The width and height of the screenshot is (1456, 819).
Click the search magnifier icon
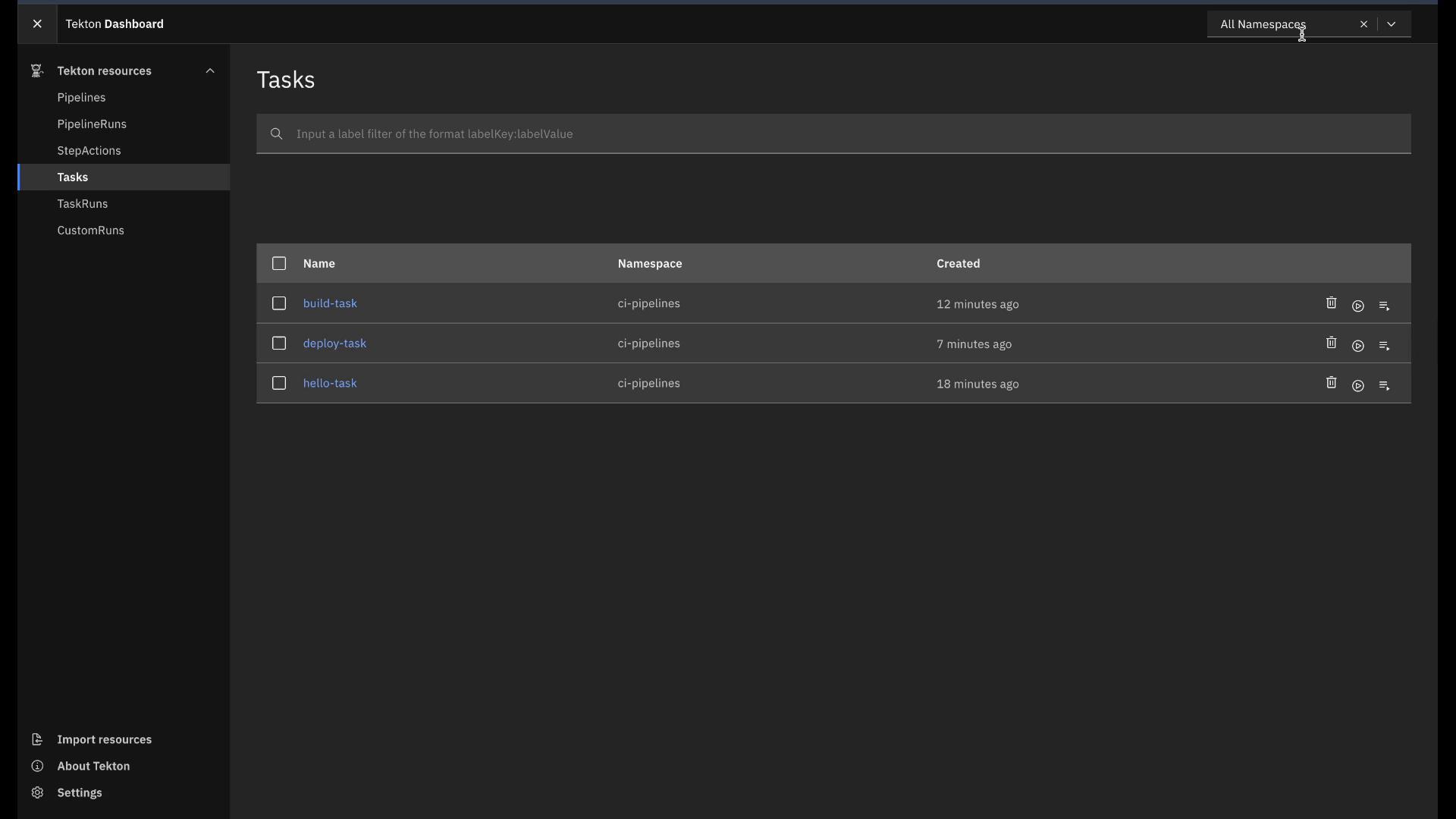pos(277,133)
